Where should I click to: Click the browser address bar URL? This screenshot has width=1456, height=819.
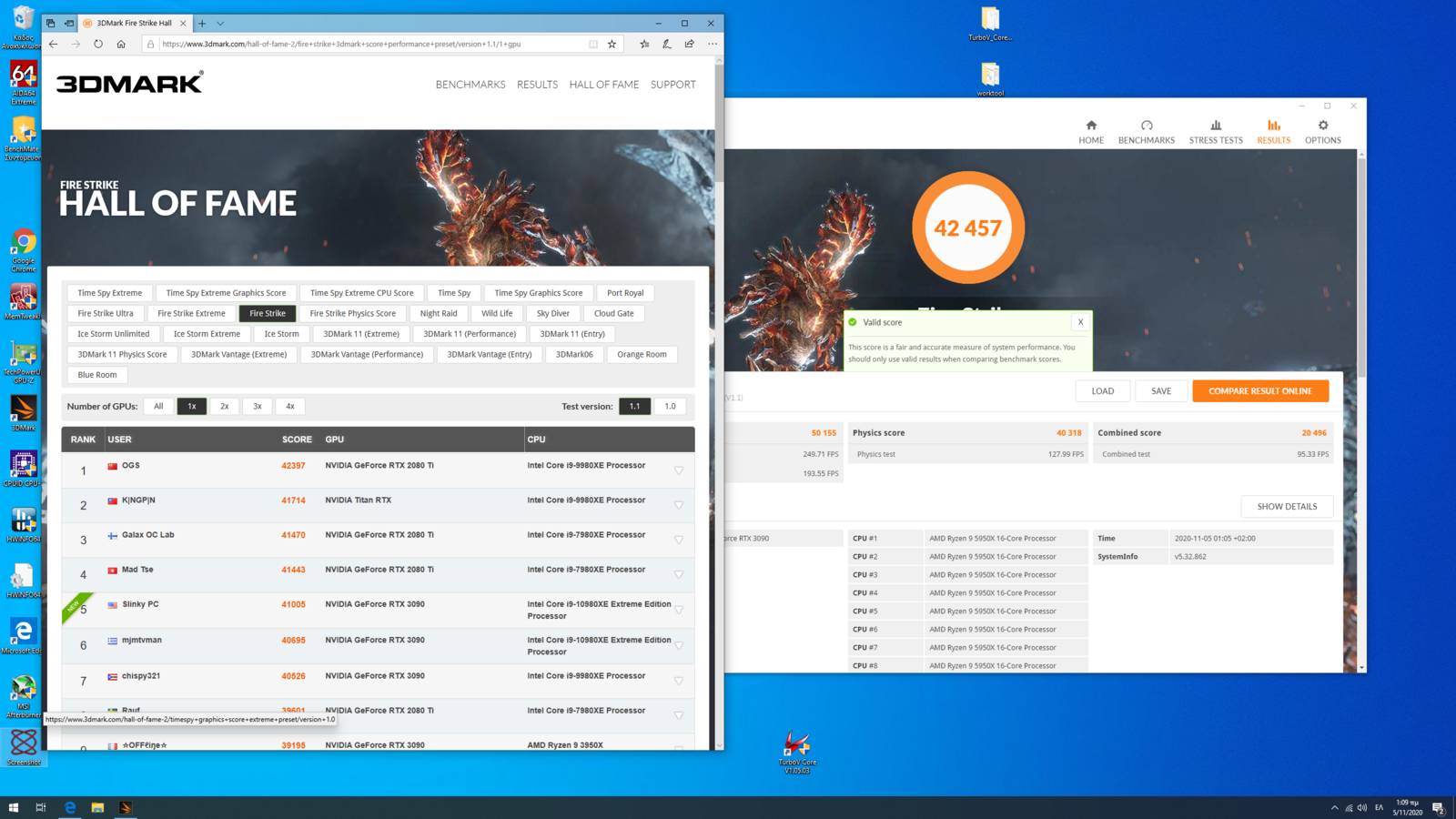(x=341, y=44)
